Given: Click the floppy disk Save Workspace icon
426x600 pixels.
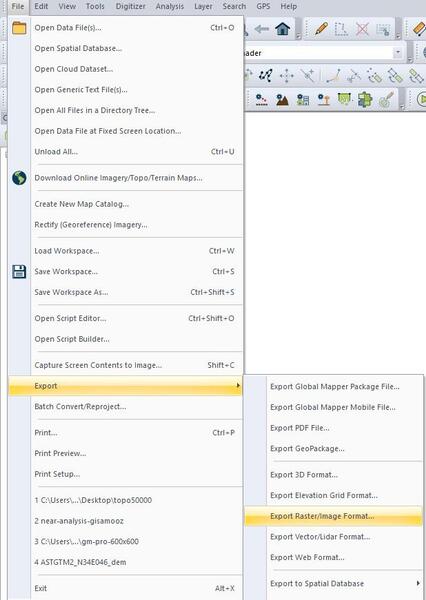Looking at the screenshot, I should tap(19, 272).
